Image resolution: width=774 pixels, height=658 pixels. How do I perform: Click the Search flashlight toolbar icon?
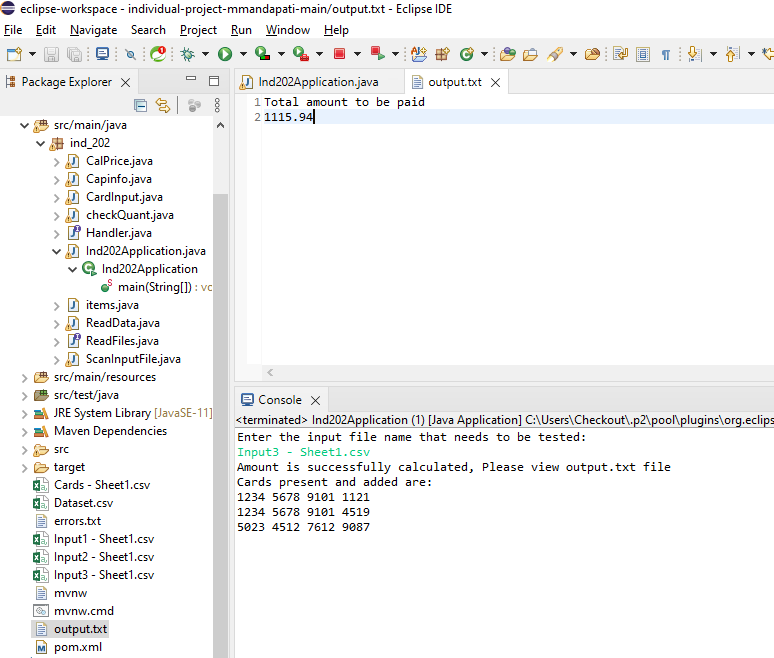[555, 54]
